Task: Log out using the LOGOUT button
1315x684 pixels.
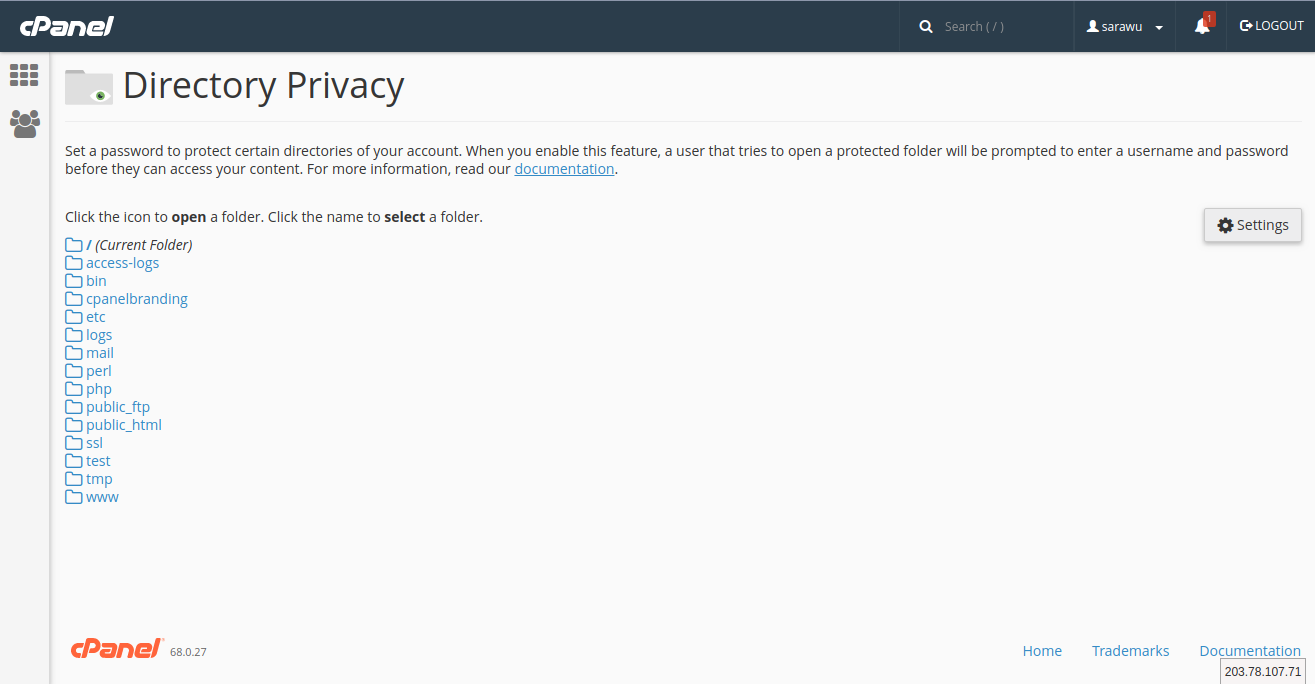Action: [x=1271, y=26]
